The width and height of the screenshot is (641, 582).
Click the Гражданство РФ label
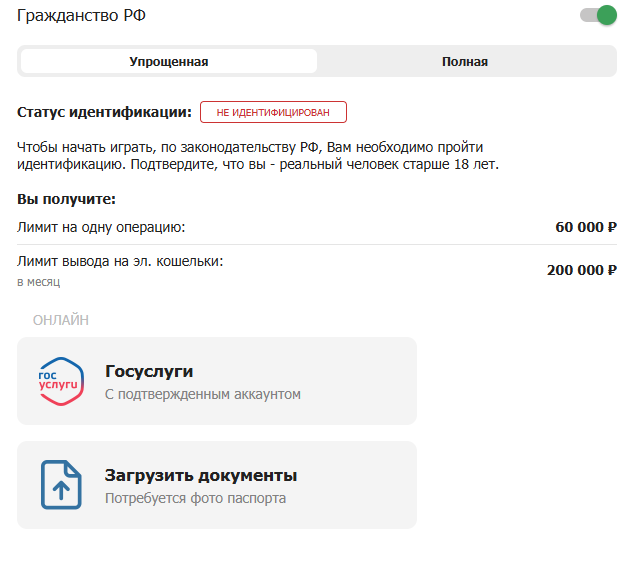point(81,16)
